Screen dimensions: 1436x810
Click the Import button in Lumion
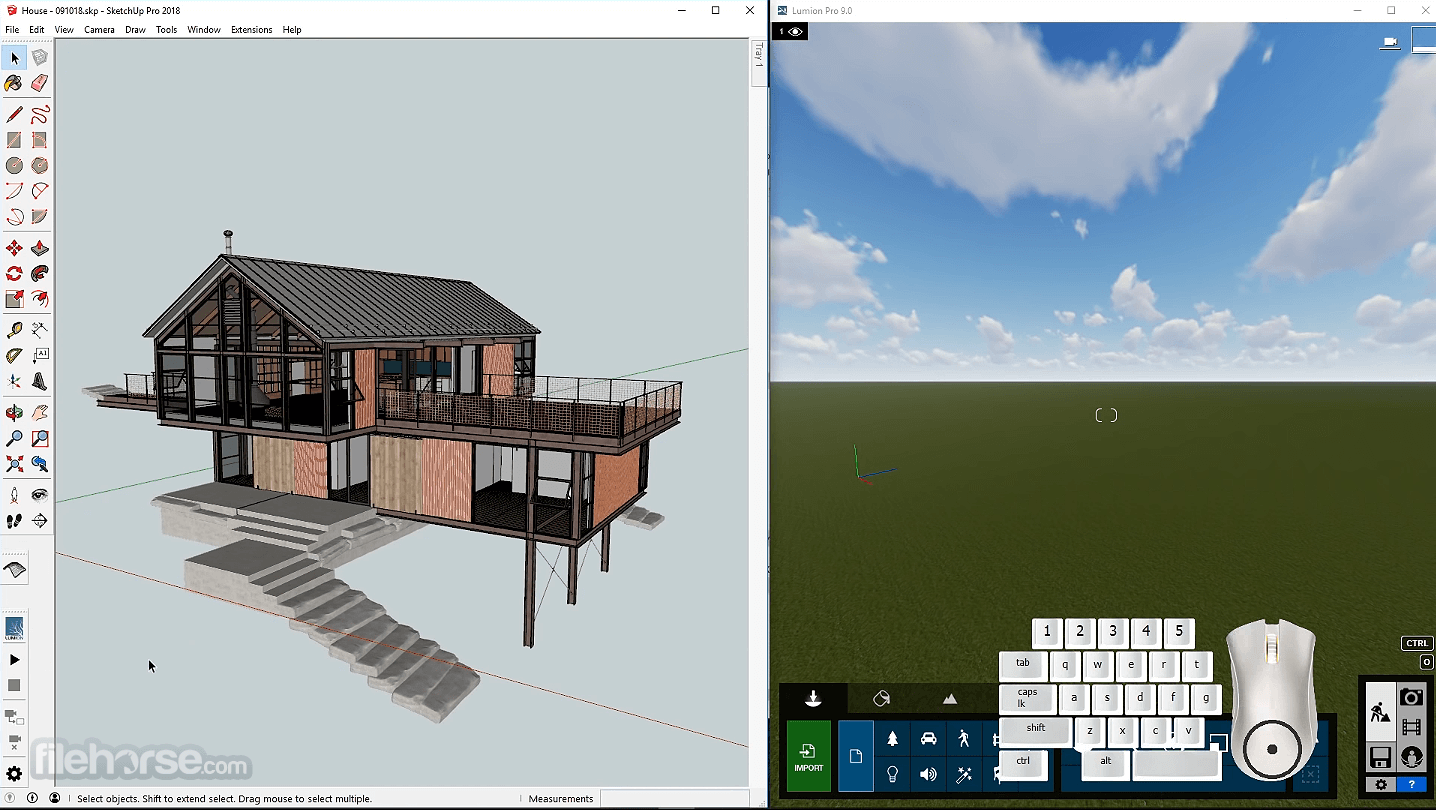pyautogui.click(x=809, y=756)
